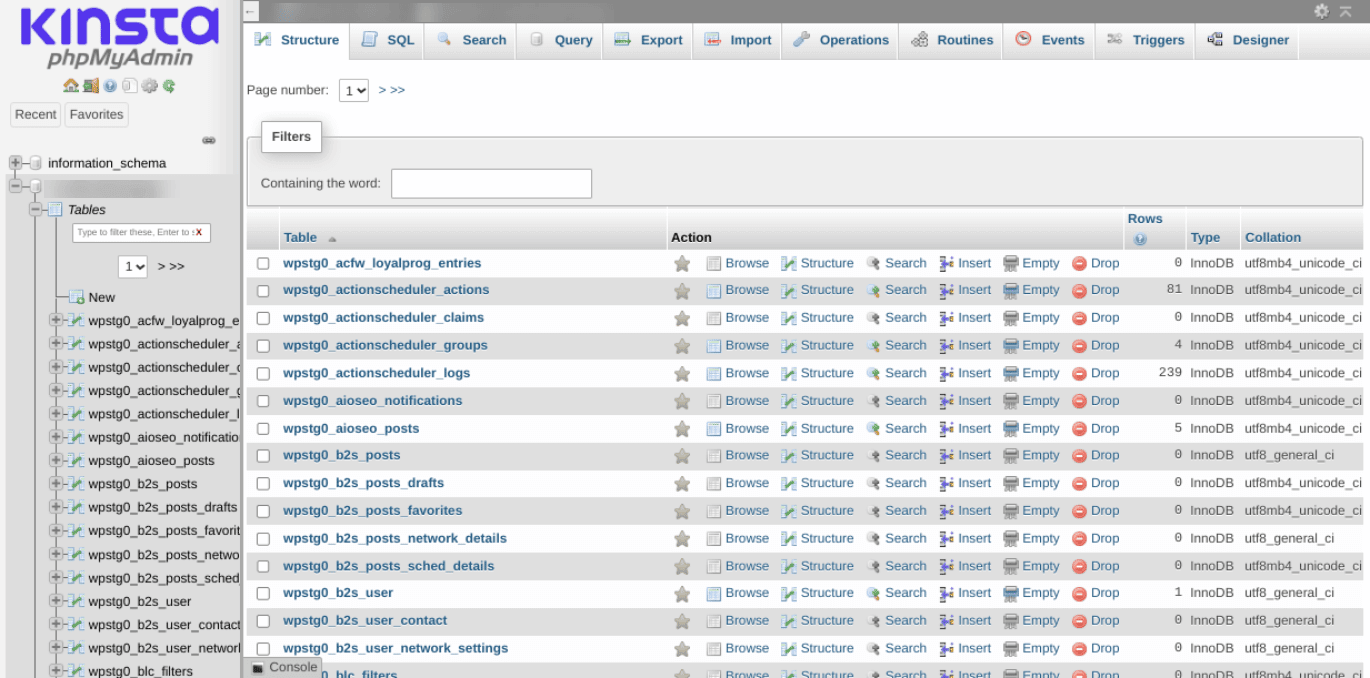
Task: Select the wpstg0_b2s_user_contact row checkbox
Action: [x=263, y=621]
